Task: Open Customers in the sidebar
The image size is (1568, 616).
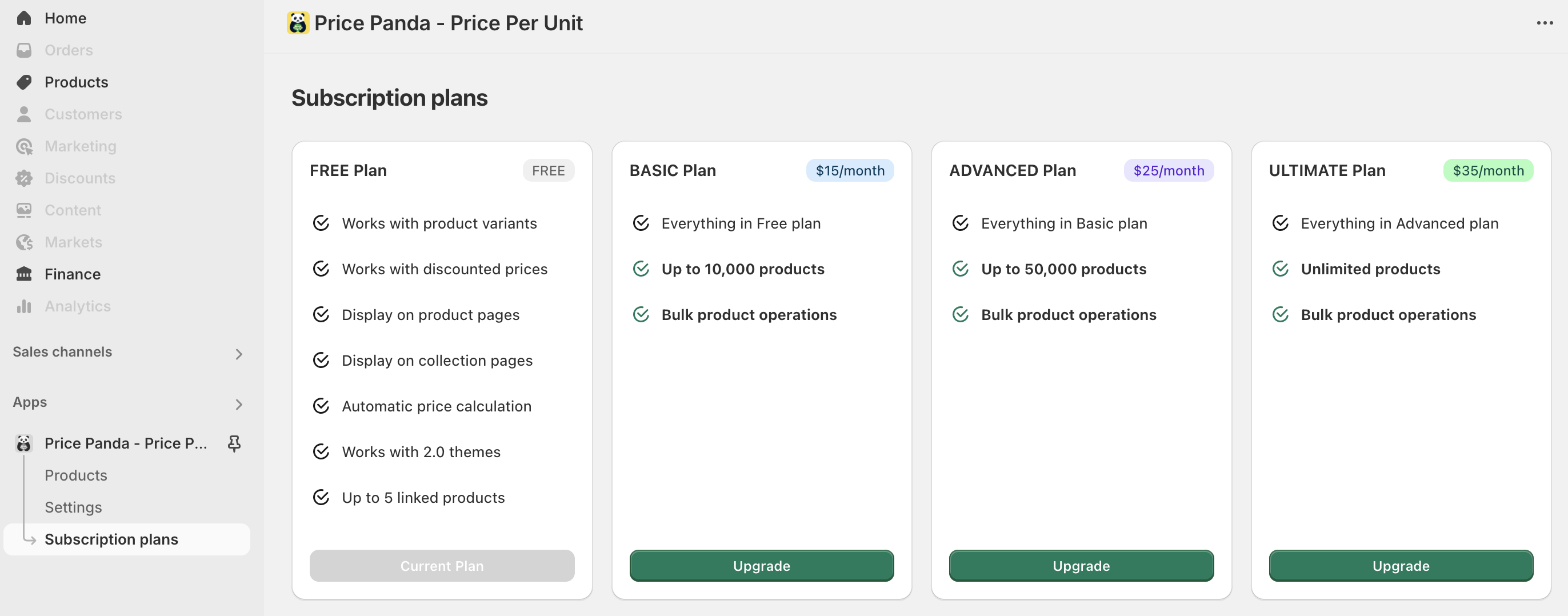Action: click(127, 114)
